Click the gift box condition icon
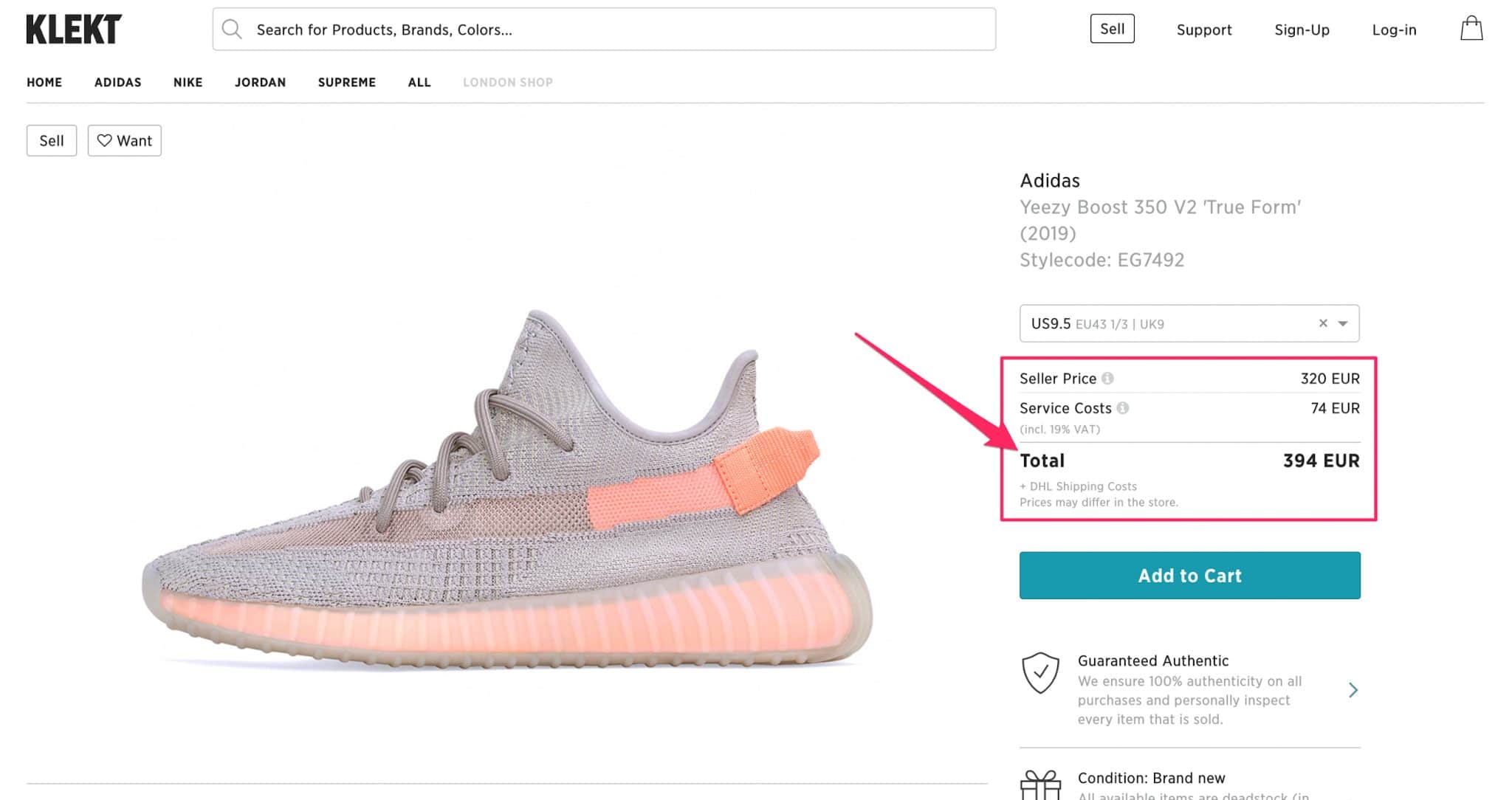The width and height of the screenshot is (1512, 800). [x=1040, y=785]
